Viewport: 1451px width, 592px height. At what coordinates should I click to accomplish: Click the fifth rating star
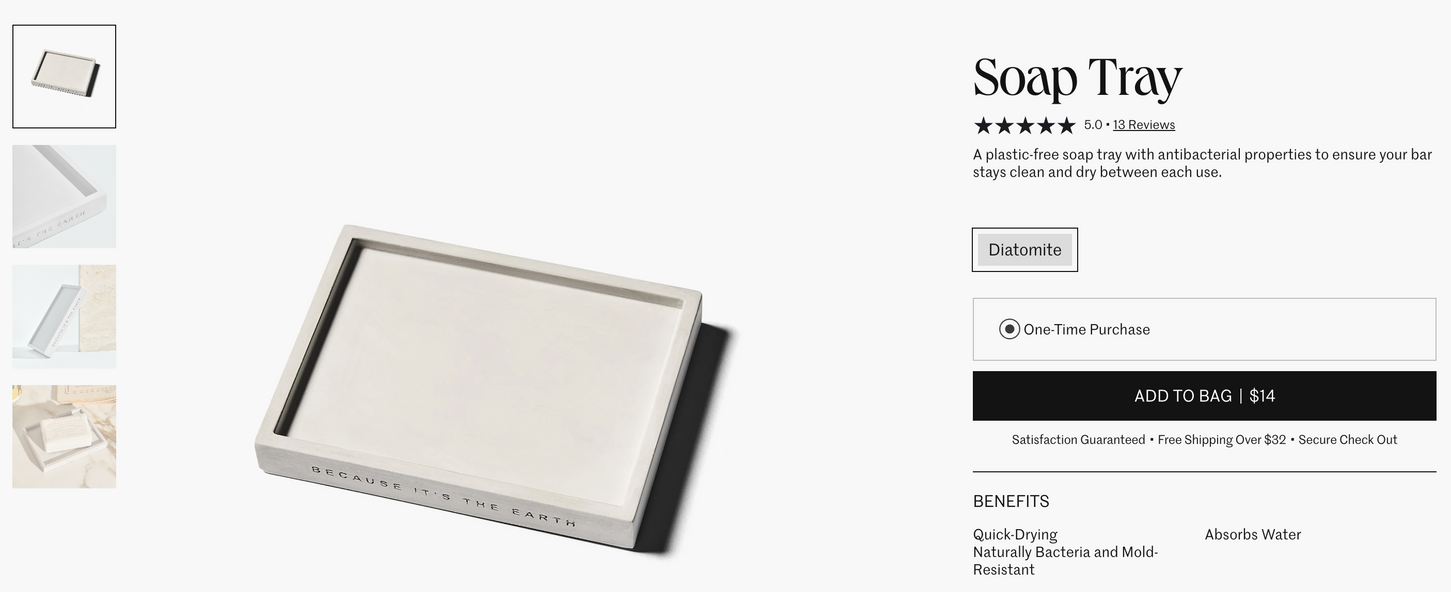(x=1066, y=125)
